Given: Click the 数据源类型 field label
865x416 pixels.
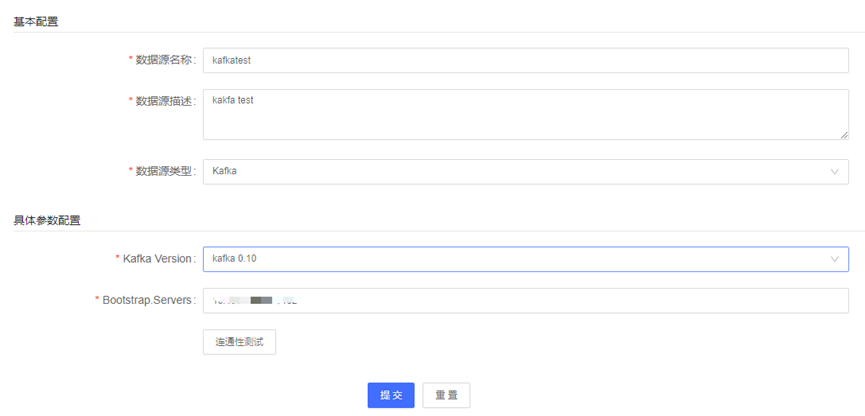Looking at the screenshot, I should tap(164, 172).
